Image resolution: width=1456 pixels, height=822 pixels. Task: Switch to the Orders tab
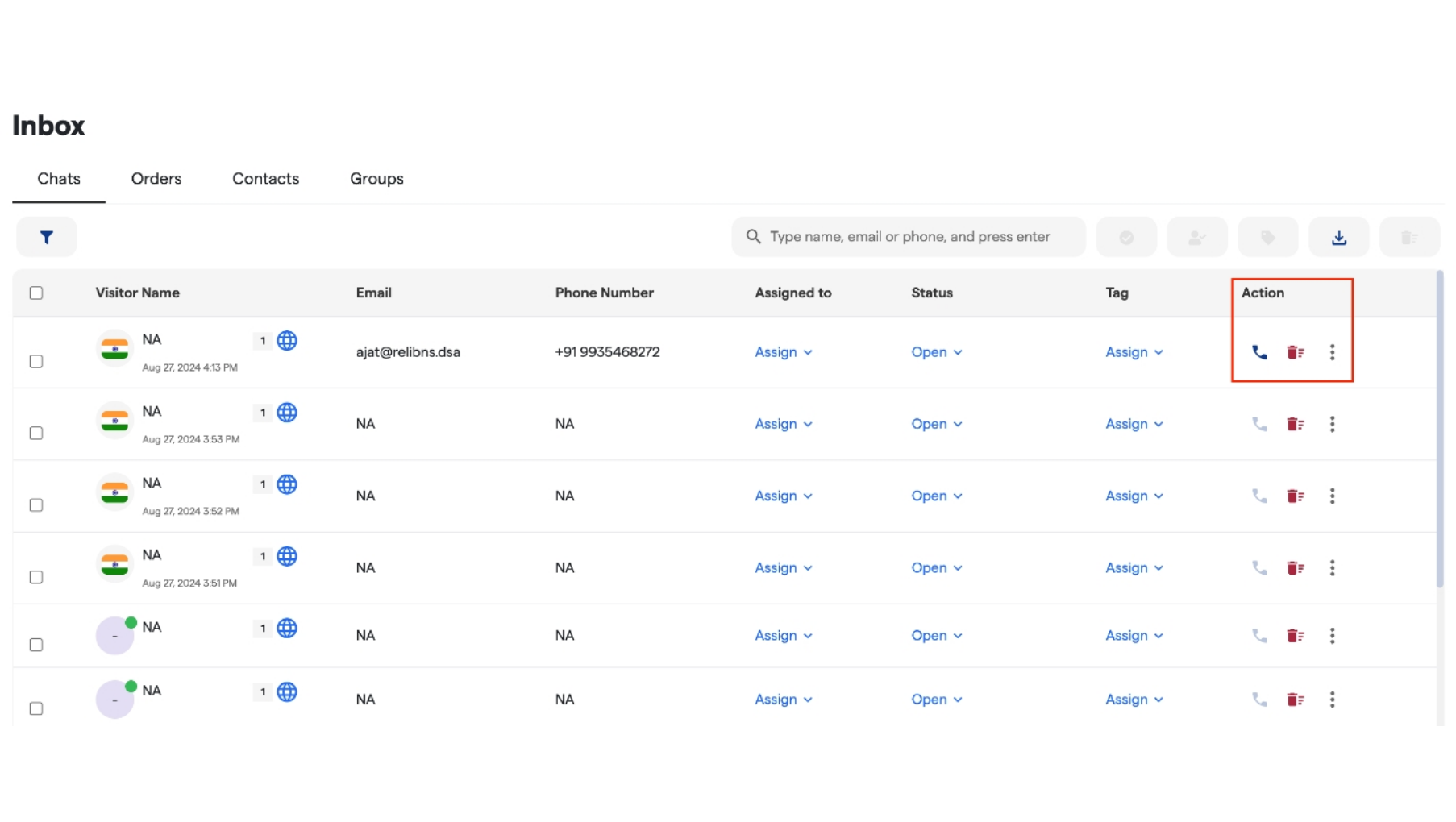click(x=156, y=179)
